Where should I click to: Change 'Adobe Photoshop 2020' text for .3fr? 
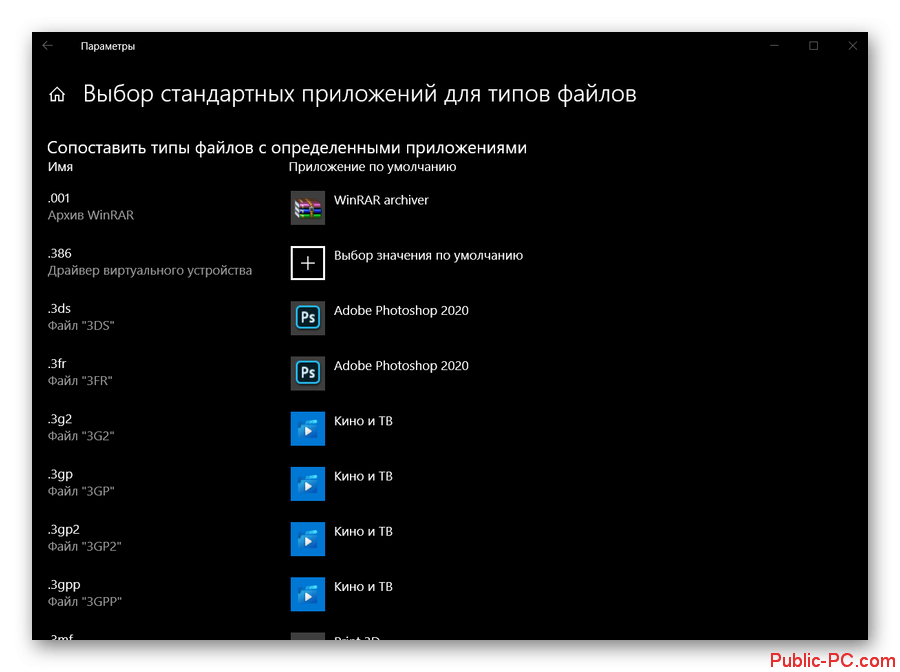click(x=401, y=366)
